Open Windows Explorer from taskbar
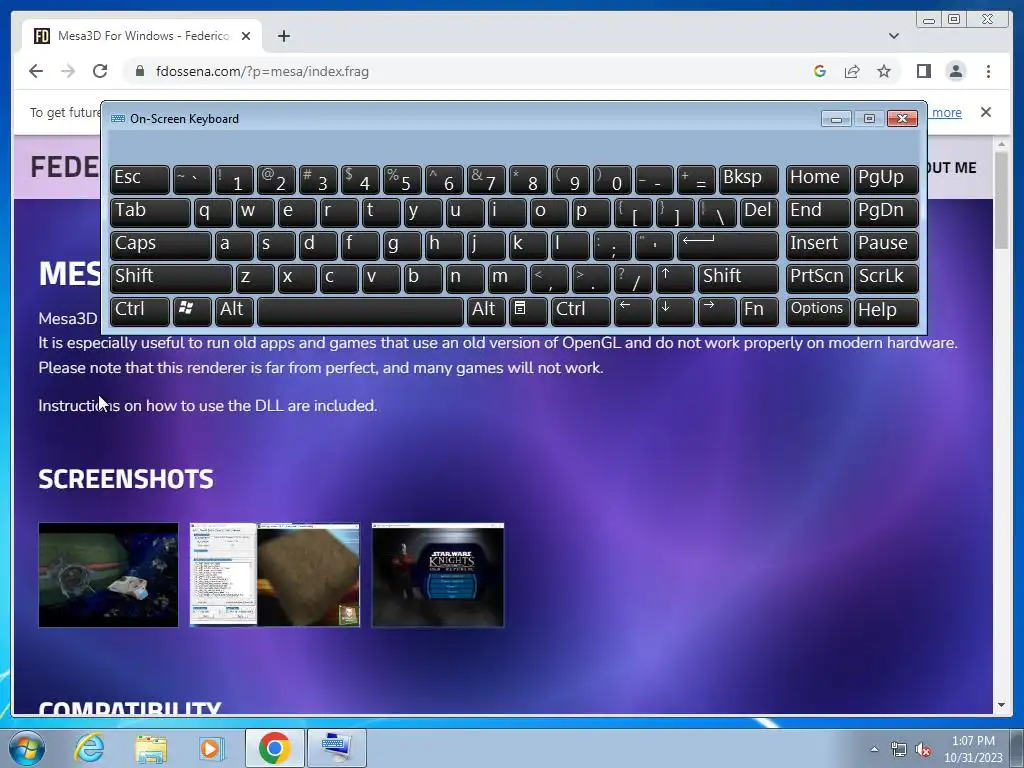 151,748
